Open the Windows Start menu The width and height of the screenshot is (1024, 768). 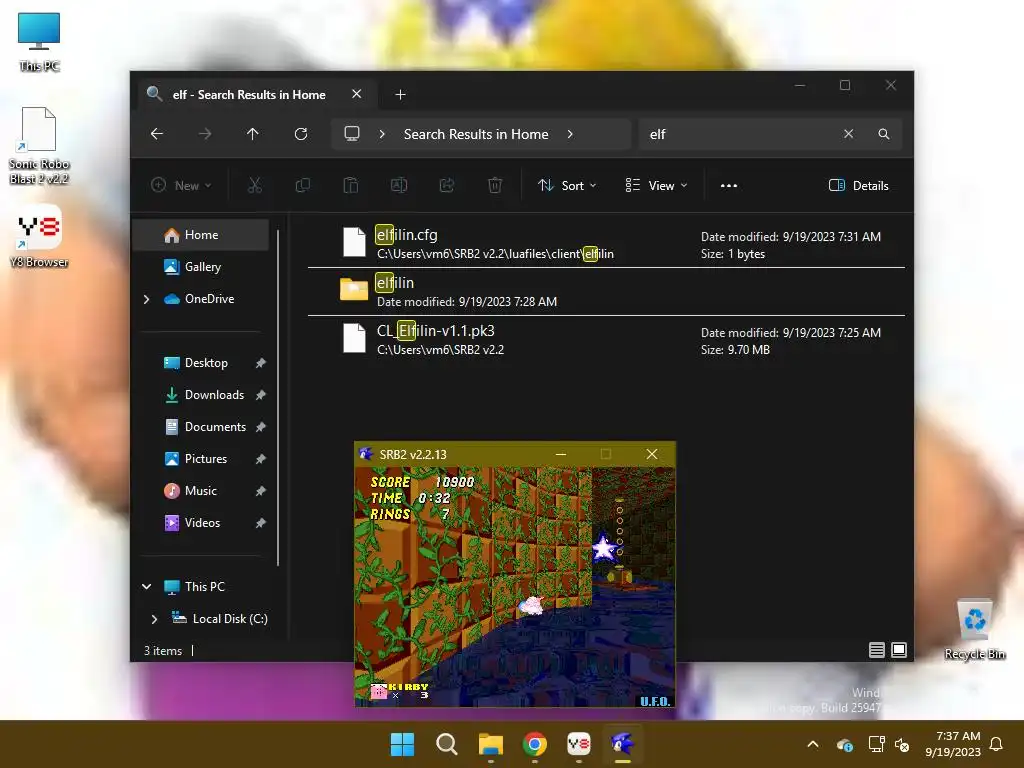tap(402, 744)
